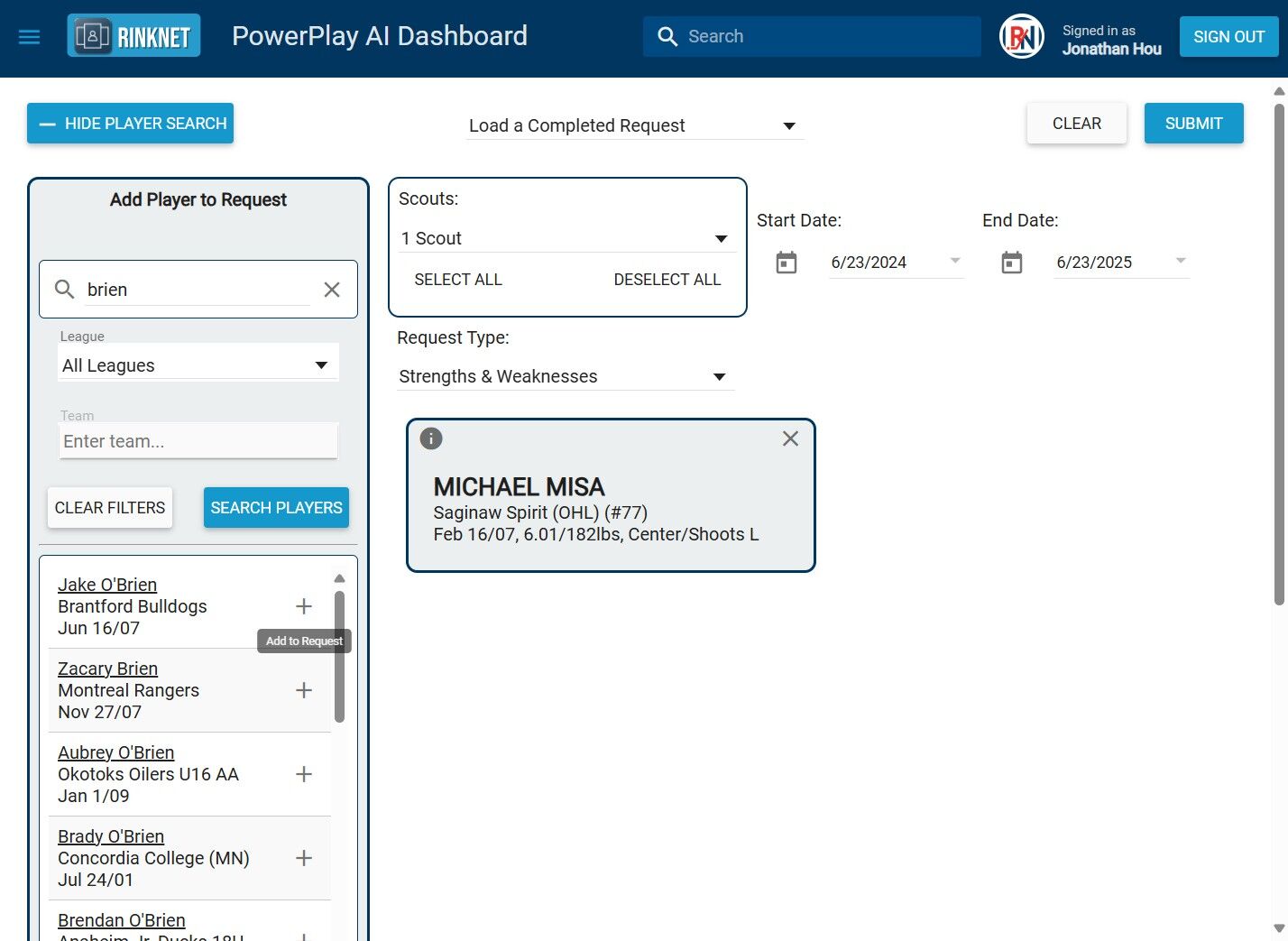Click the page scroll down arrow

[1279, 928]
